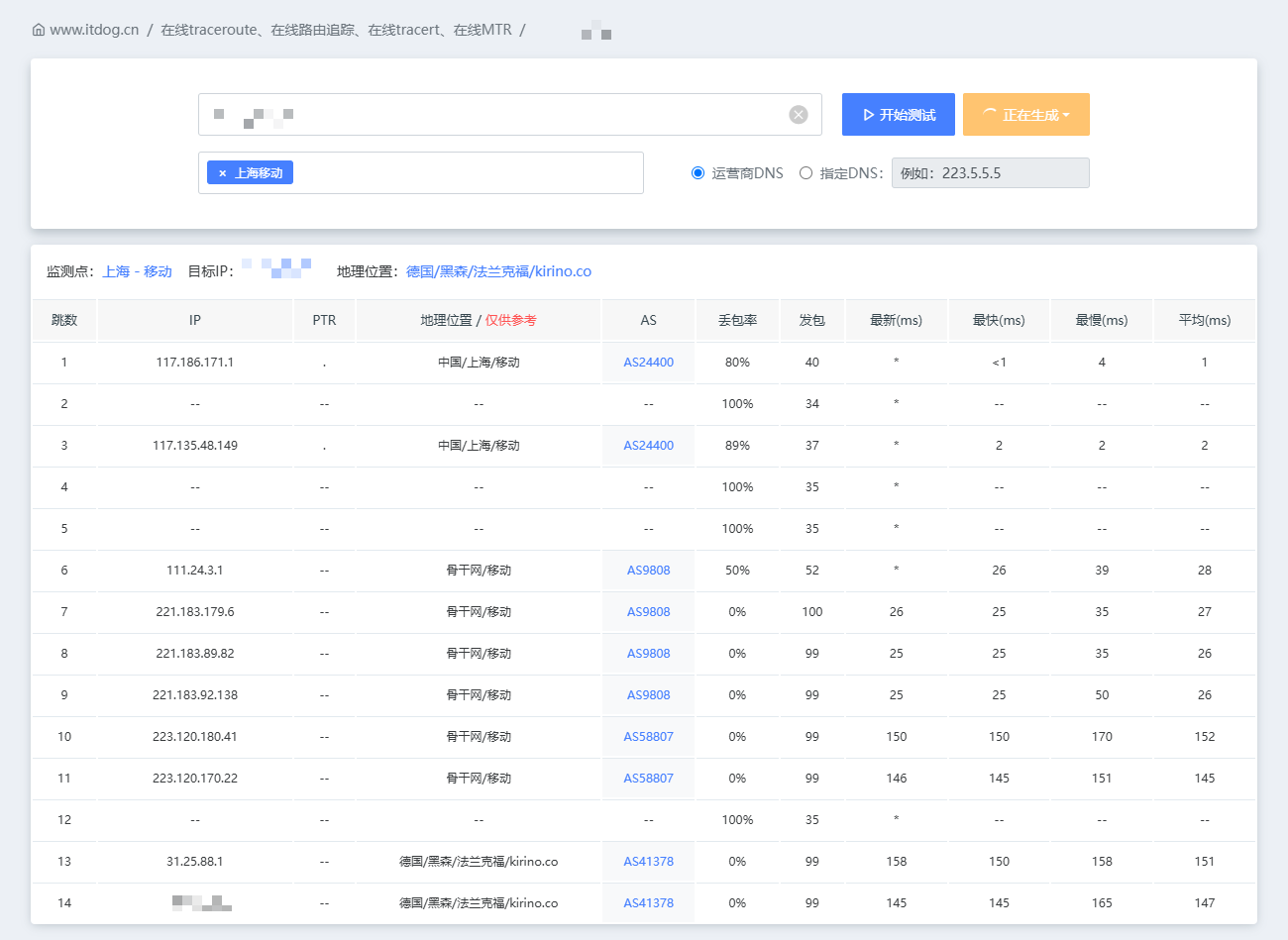Click the 最新(ms) column header
Image resolution: width=1288 pixels, height=940 pixels.
897,321
